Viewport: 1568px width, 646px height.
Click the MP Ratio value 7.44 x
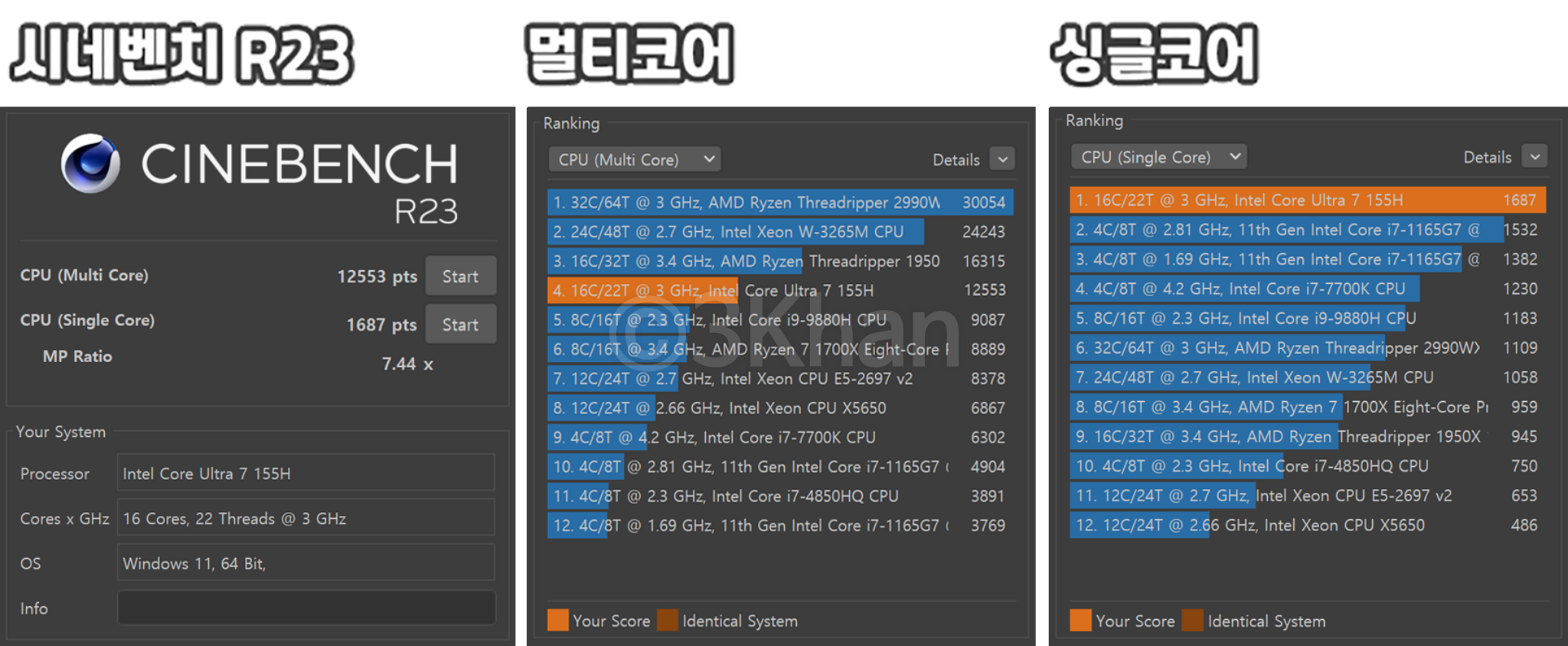(407, 364)
